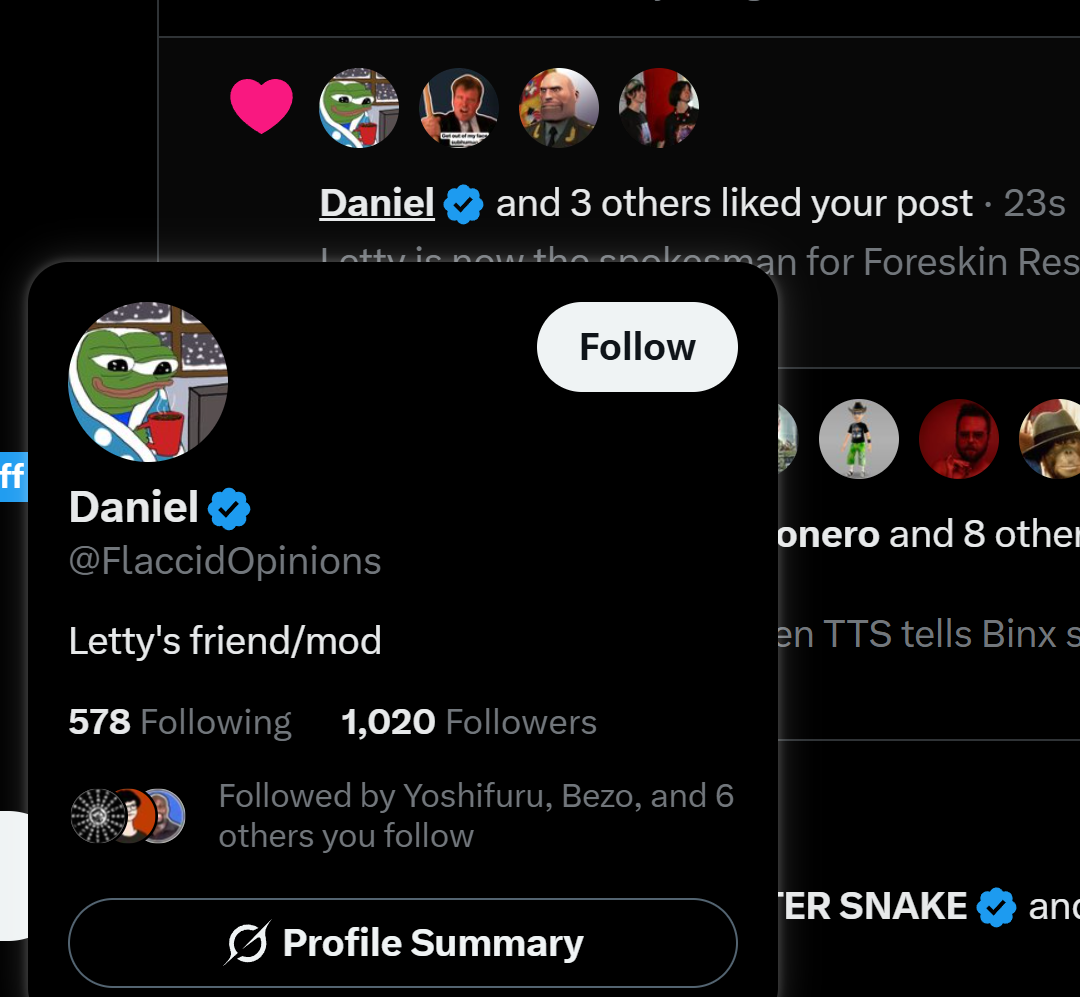Viewport: 1080px width, 997px height.
Task: View the 578 Following list
Action: coord(180,722)
